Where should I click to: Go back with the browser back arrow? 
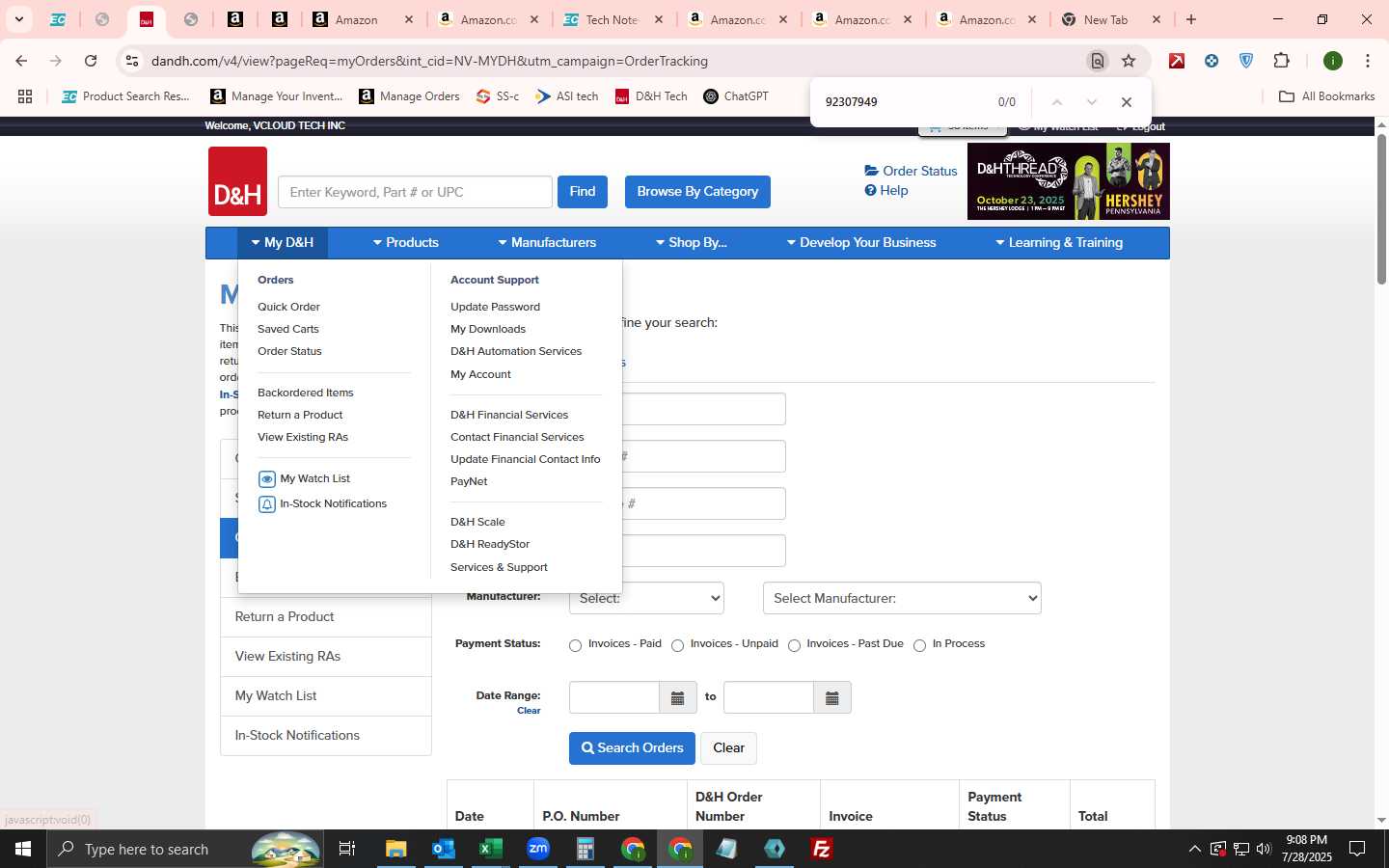click(x=21, y=61)
